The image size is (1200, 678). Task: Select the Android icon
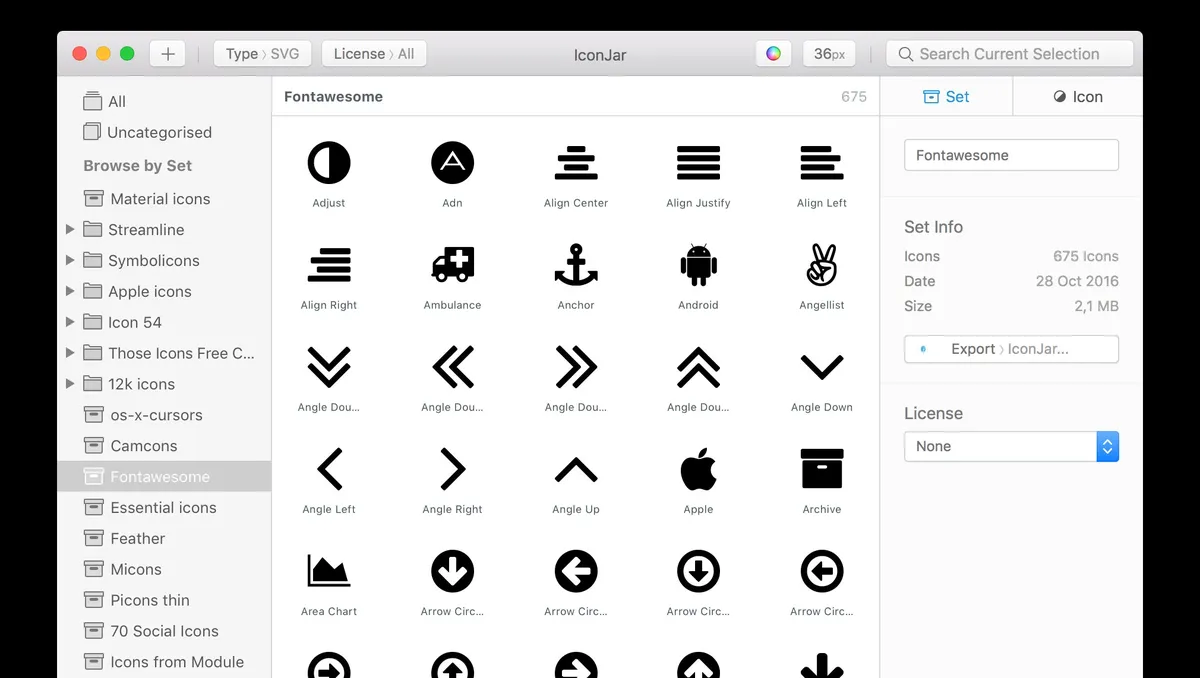click(x=698, y=265)
